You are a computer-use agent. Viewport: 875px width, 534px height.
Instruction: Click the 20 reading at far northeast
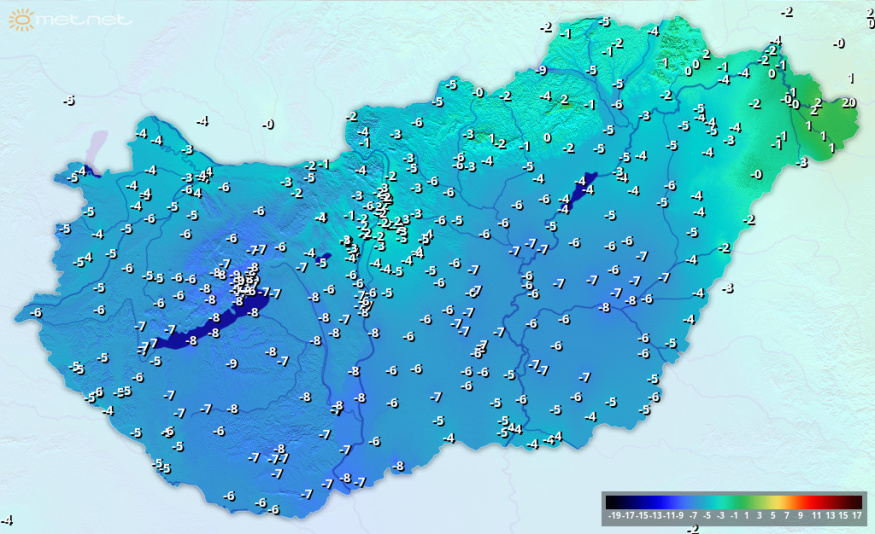(849, 102)
